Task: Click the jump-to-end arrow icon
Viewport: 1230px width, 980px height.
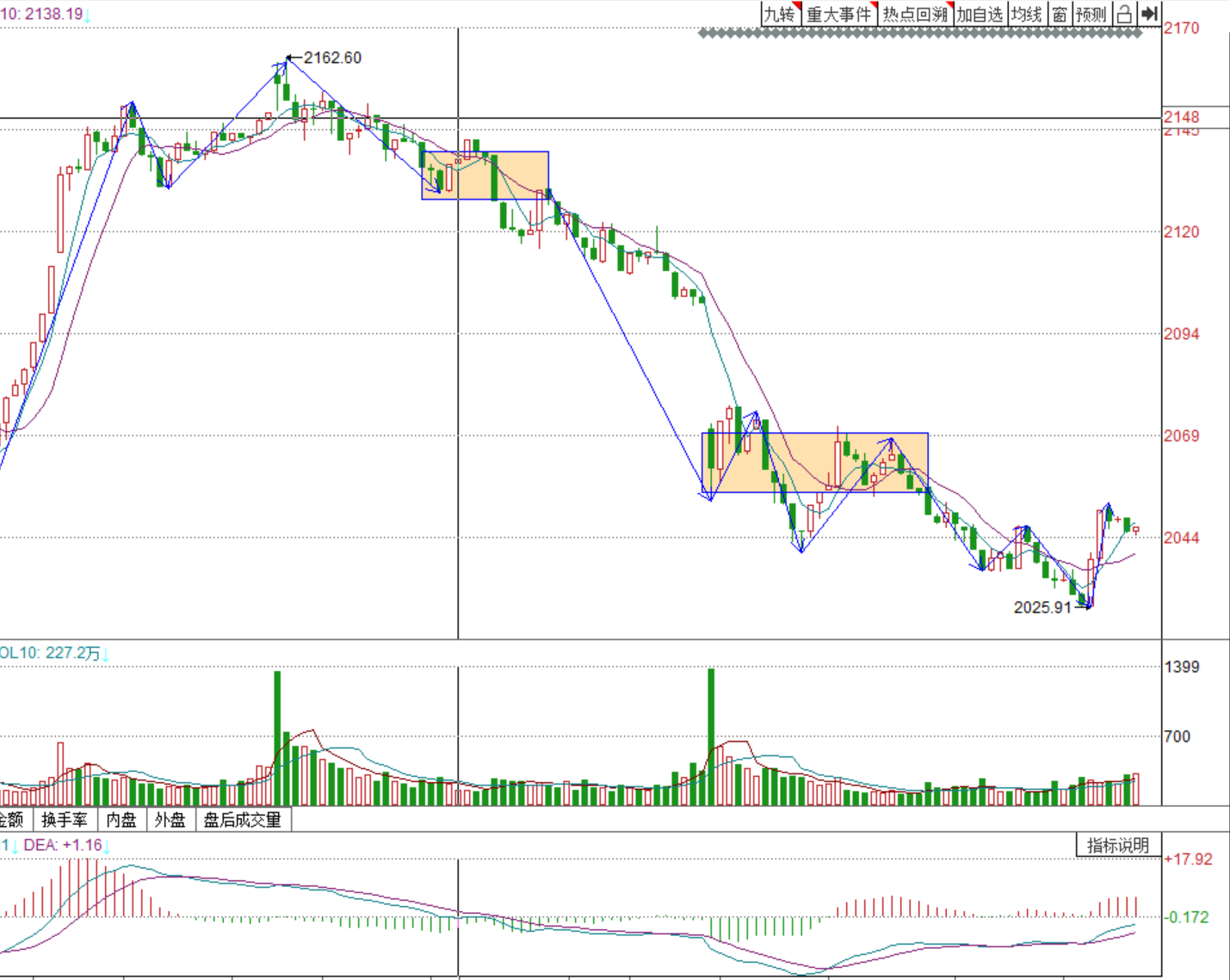Action: (1149, 14)
